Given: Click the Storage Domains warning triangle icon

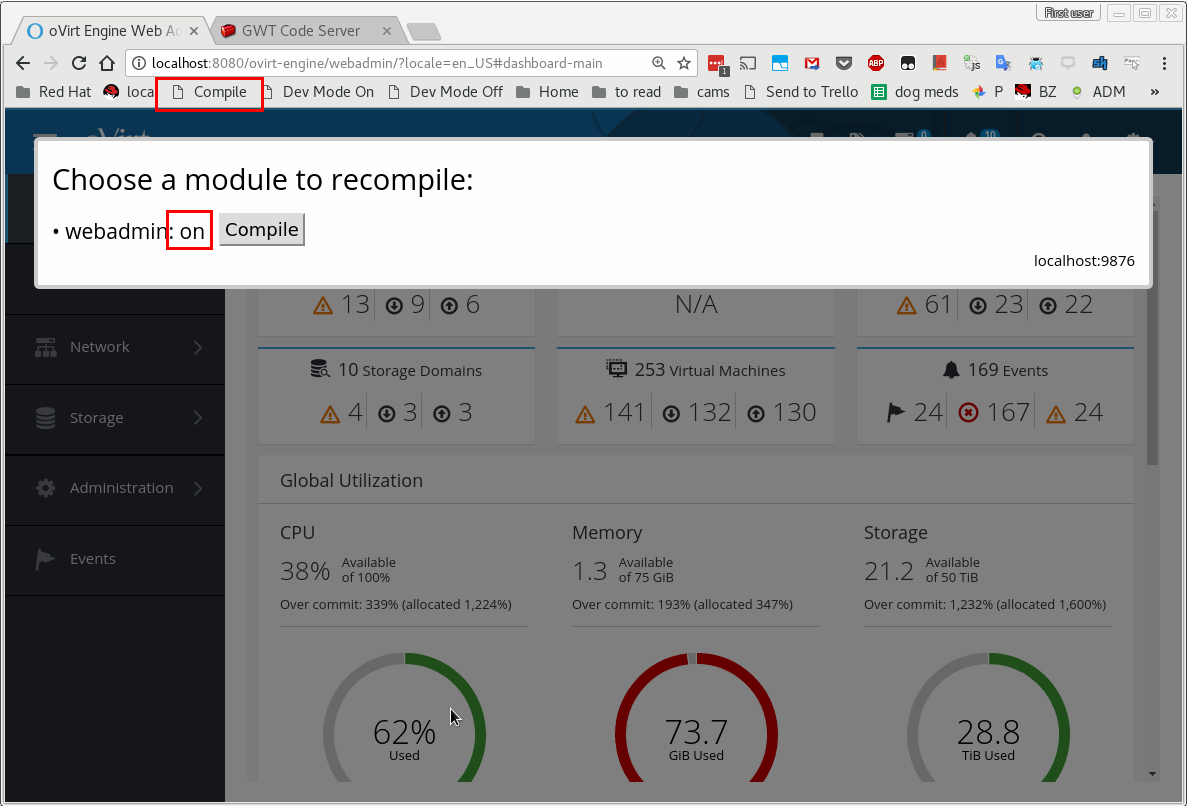Looking at the screenshot, I should 331,412.
